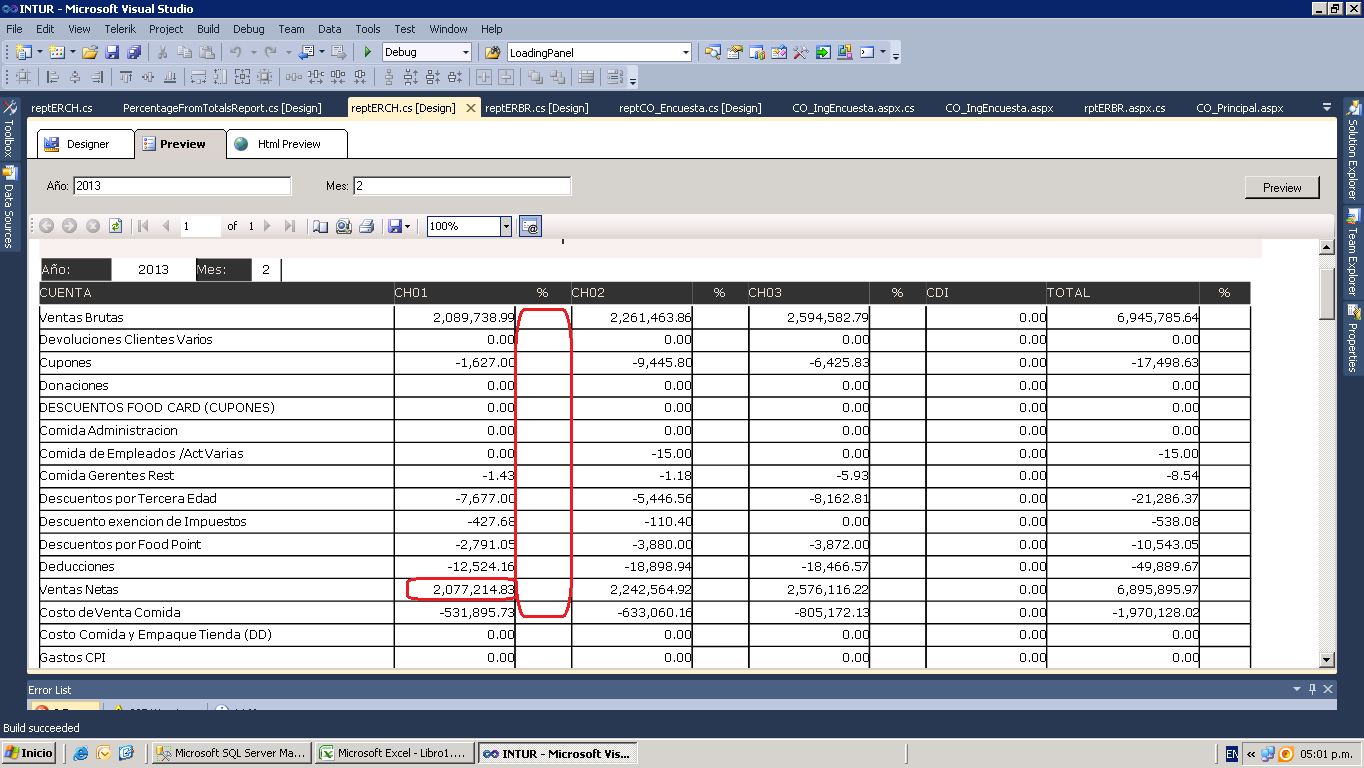Open the Debug menu
This screenshot has height=768, width=1364.
coord(249,29)
